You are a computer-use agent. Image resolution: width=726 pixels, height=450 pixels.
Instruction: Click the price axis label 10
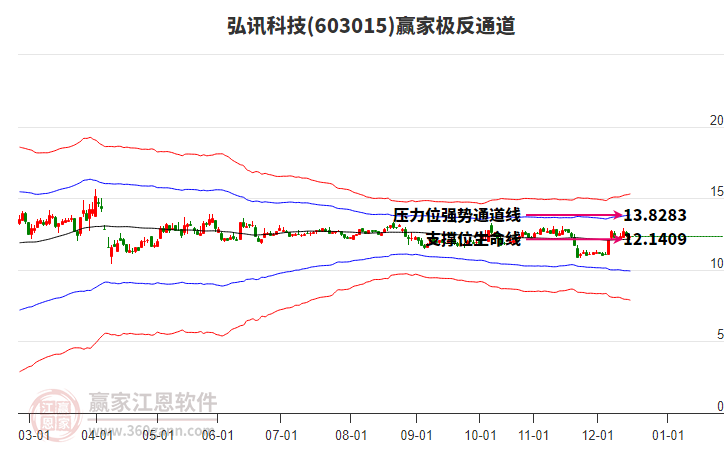716,263
